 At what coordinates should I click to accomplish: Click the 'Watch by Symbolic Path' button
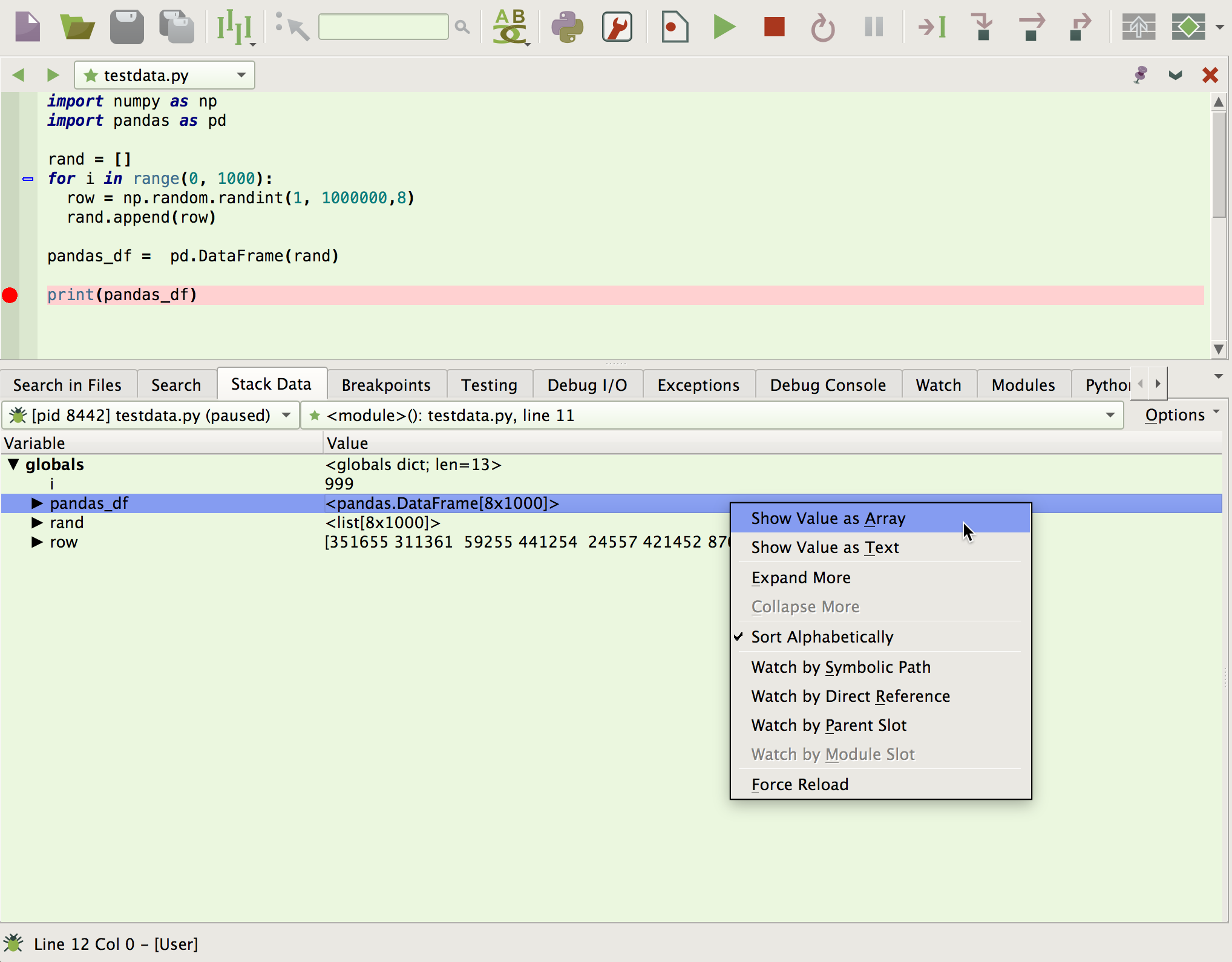[x=840, y=666]
